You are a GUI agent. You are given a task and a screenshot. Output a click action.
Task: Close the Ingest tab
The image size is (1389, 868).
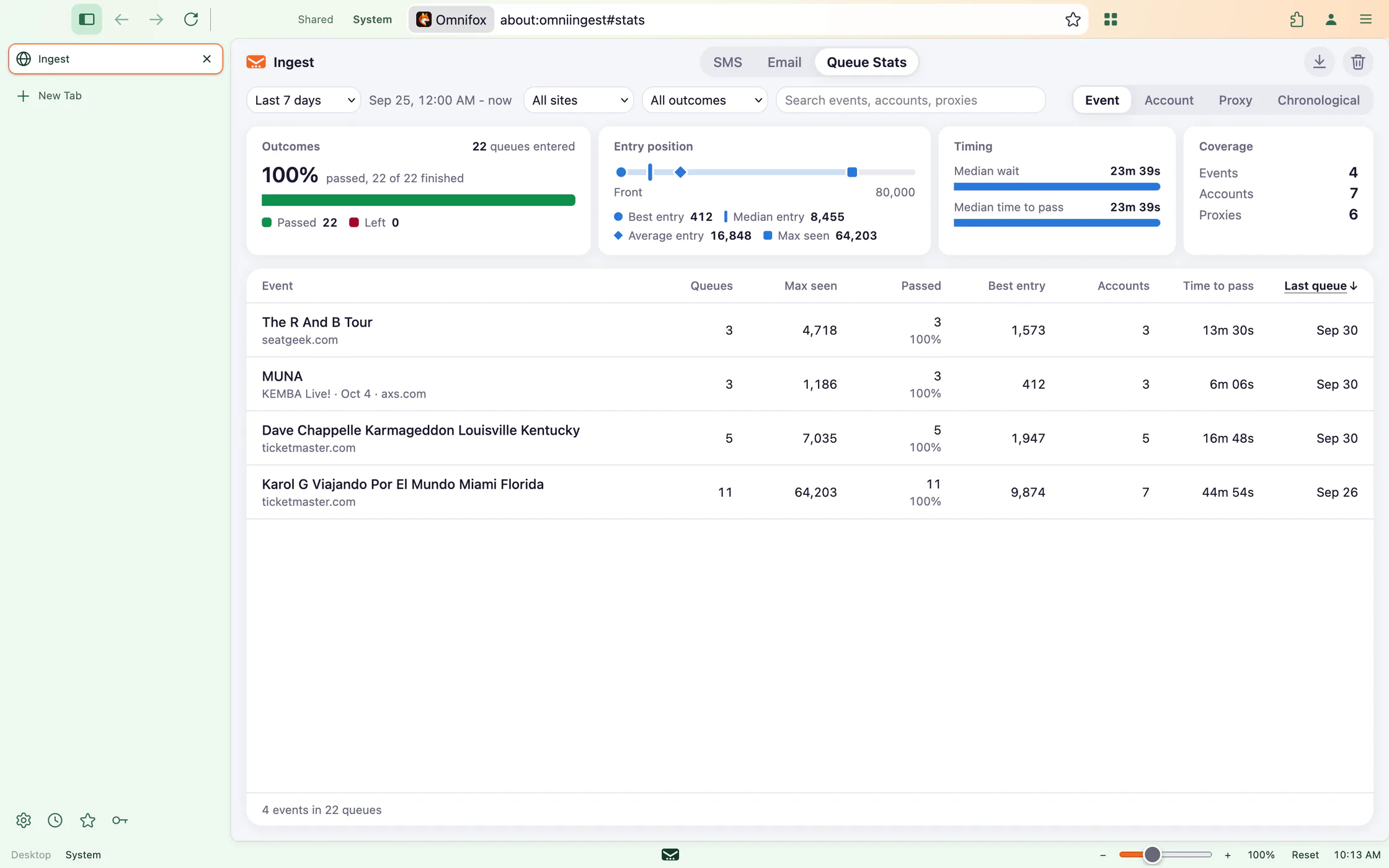(x=207, y=59)
